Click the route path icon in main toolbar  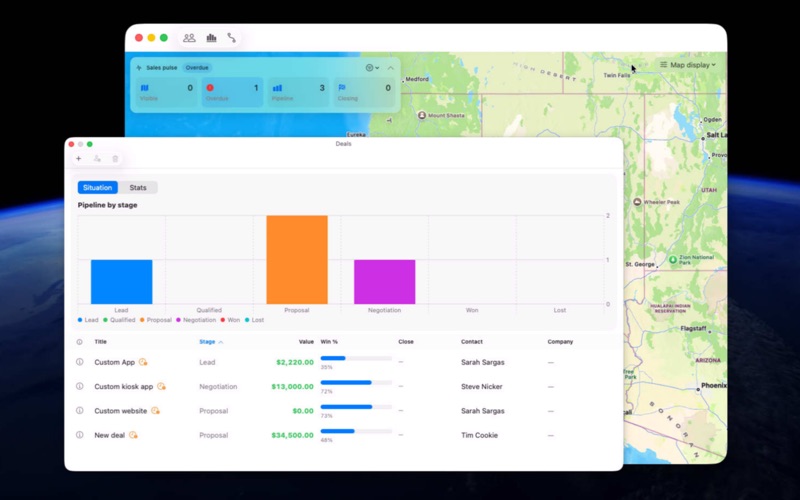[x=232, y=38]
